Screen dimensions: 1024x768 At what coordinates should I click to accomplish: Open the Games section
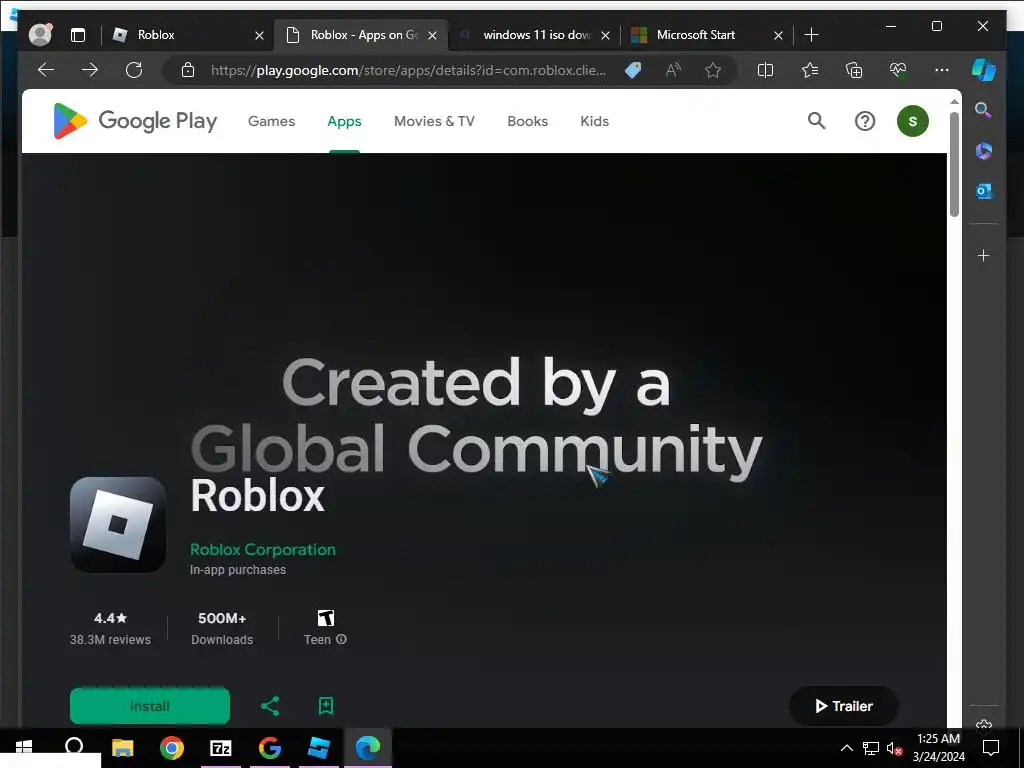(x=272, y=121)
